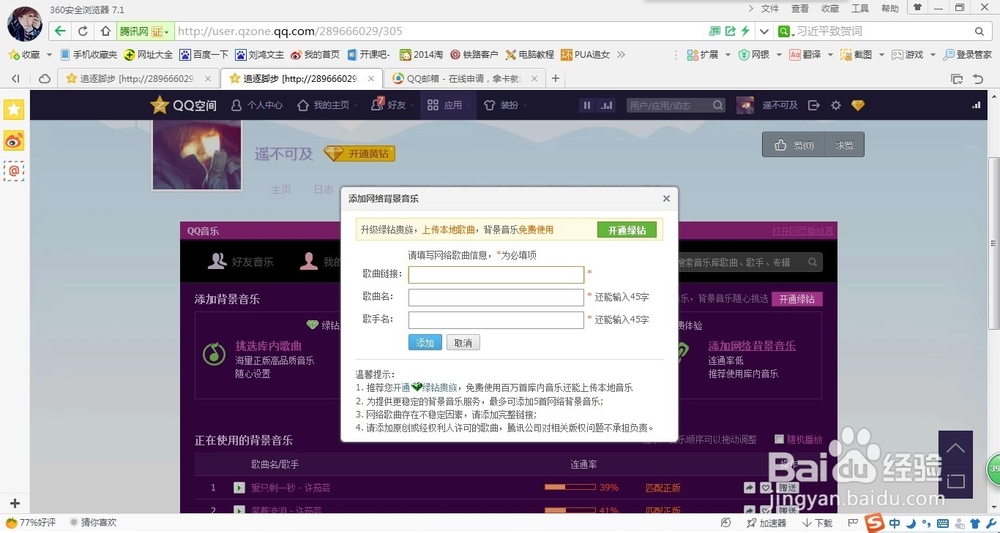Open 工具 tools menu
Image resolution: width=1000 pixels, height=533 pixels.
coord(860,9)
